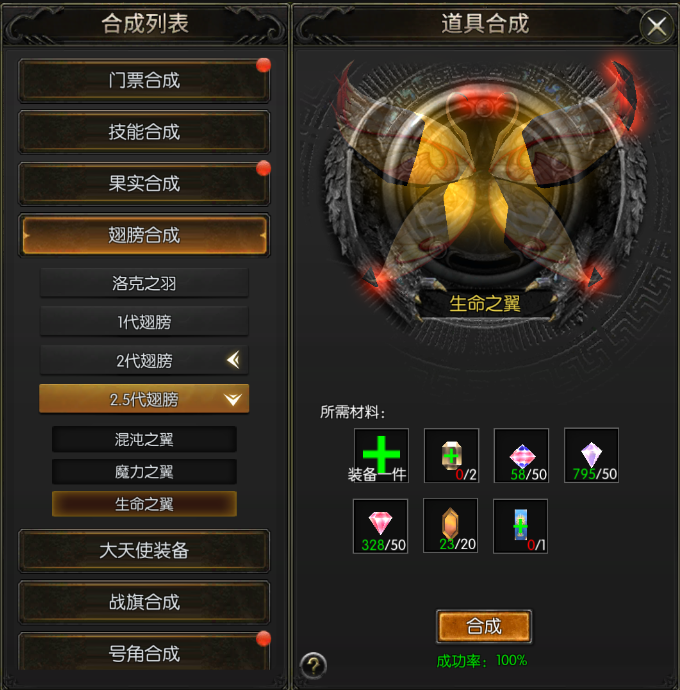The width and height of the screenshot is (680, 690).
Task: Open the 果实合成 category
Action: pos(144,184)
